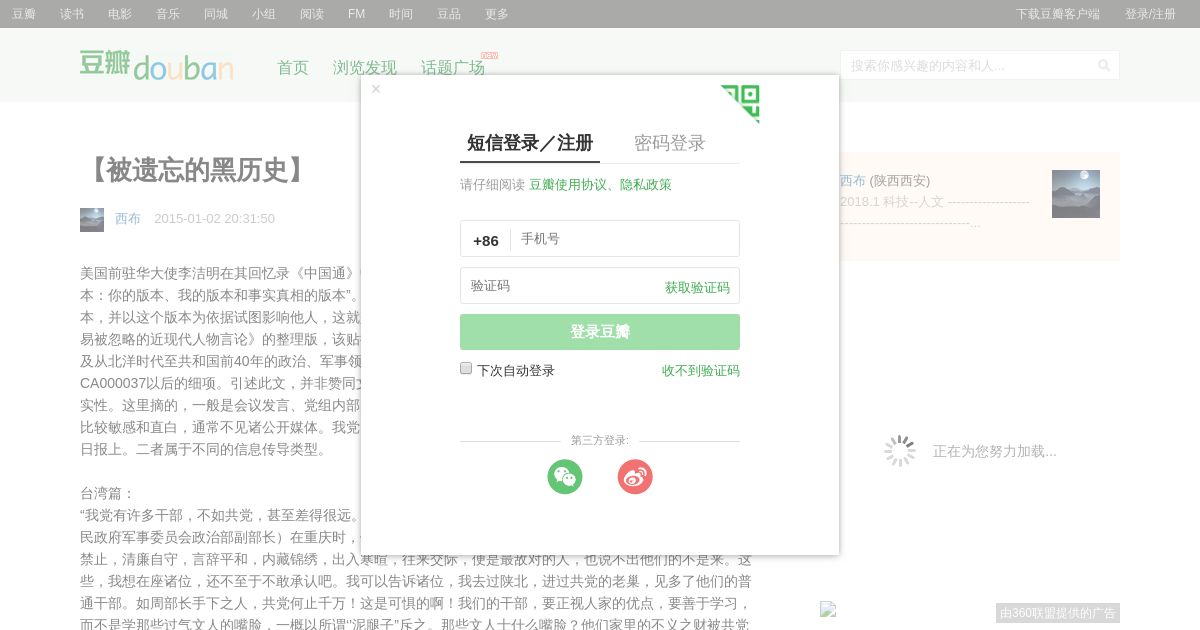
Task: Open 更多 menu in top bar
Action: (497, 14)
